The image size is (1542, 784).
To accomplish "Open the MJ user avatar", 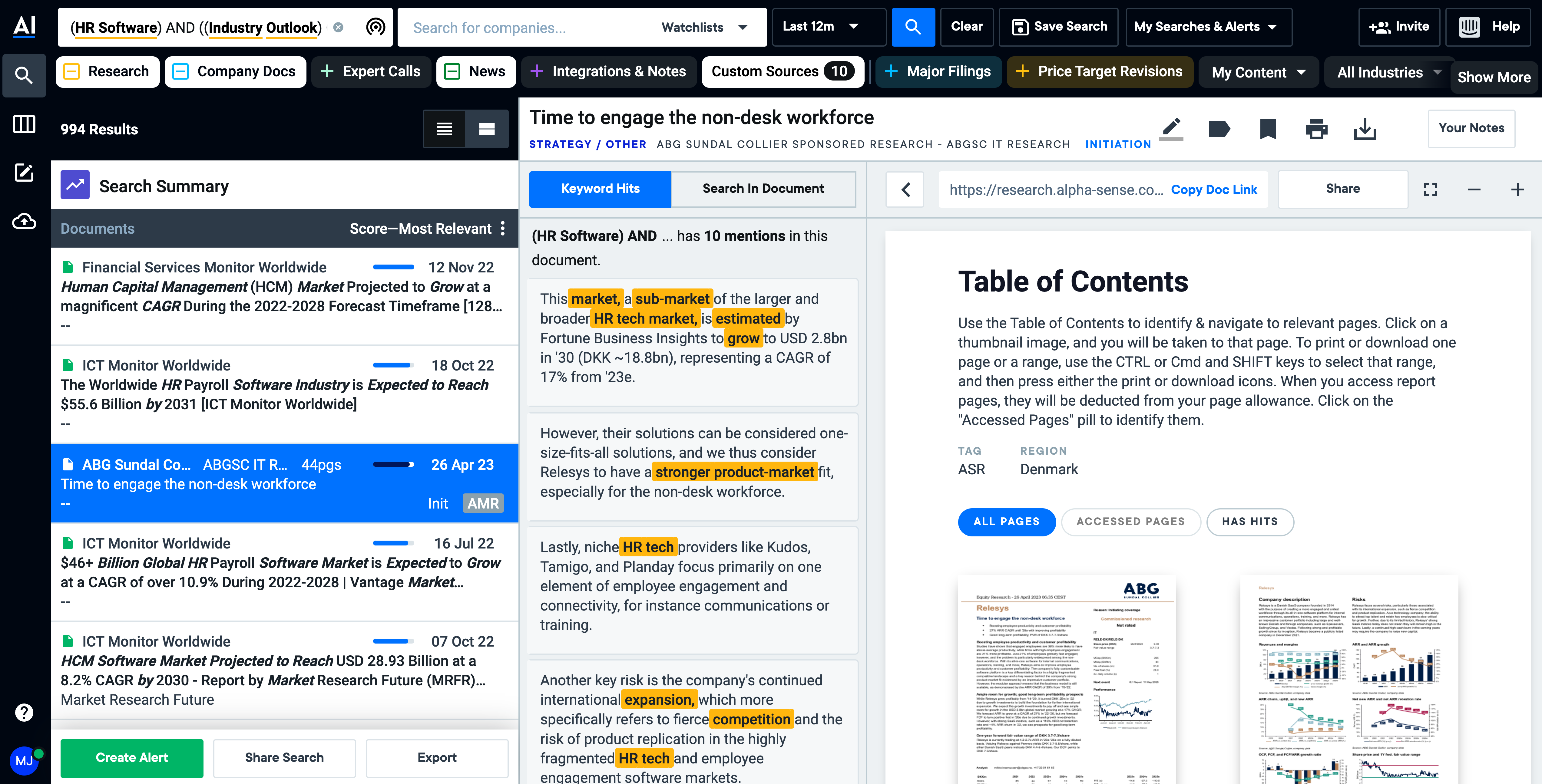I will click(x=24, y=761).
